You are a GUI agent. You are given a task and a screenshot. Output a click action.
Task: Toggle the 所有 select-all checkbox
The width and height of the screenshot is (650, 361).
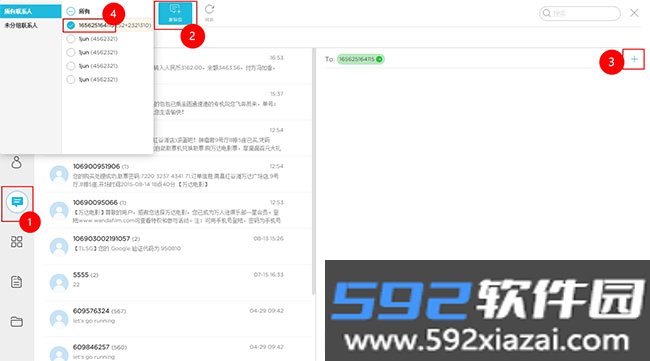71,11
